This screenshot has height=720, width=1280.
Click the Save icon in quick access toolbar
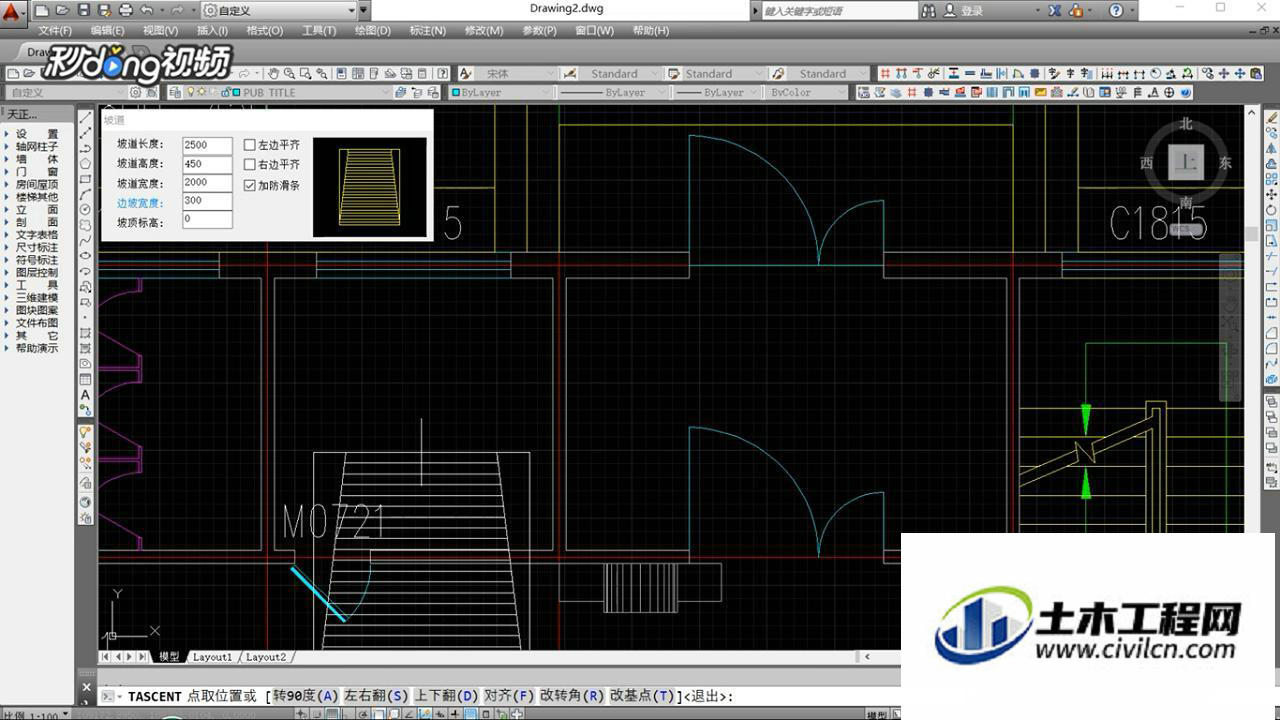click(83, 10)
